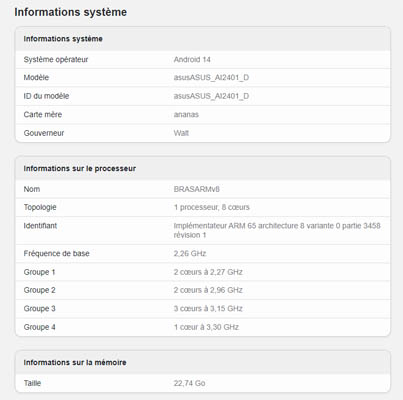The image size is (403, 400).
Task: Click the Topologie value 1 processeur, 8 cœurs
Action: coord(212,207)
